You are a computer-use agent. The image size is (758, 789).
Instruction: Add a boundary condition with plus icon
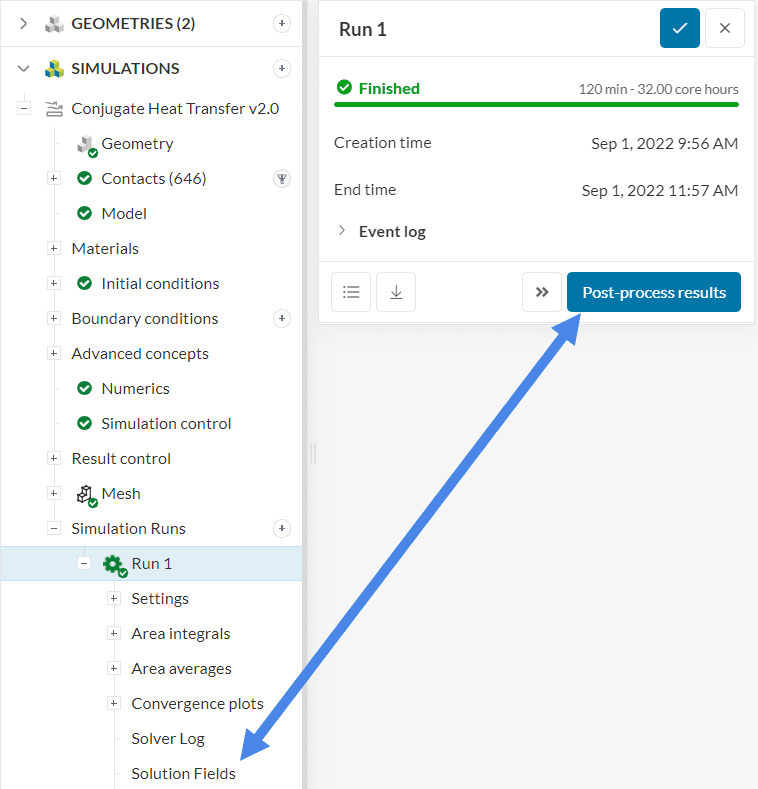pyautogui.click(x=282, y=319)
